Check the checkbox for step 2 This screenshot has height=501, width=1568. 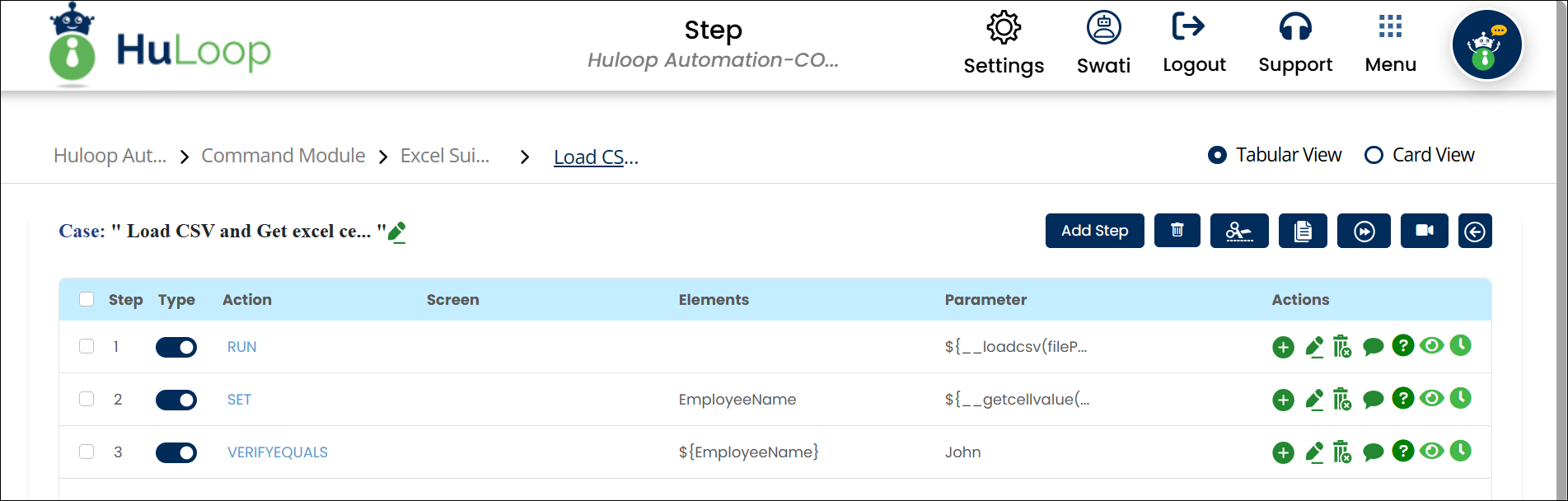click(87, 399)
